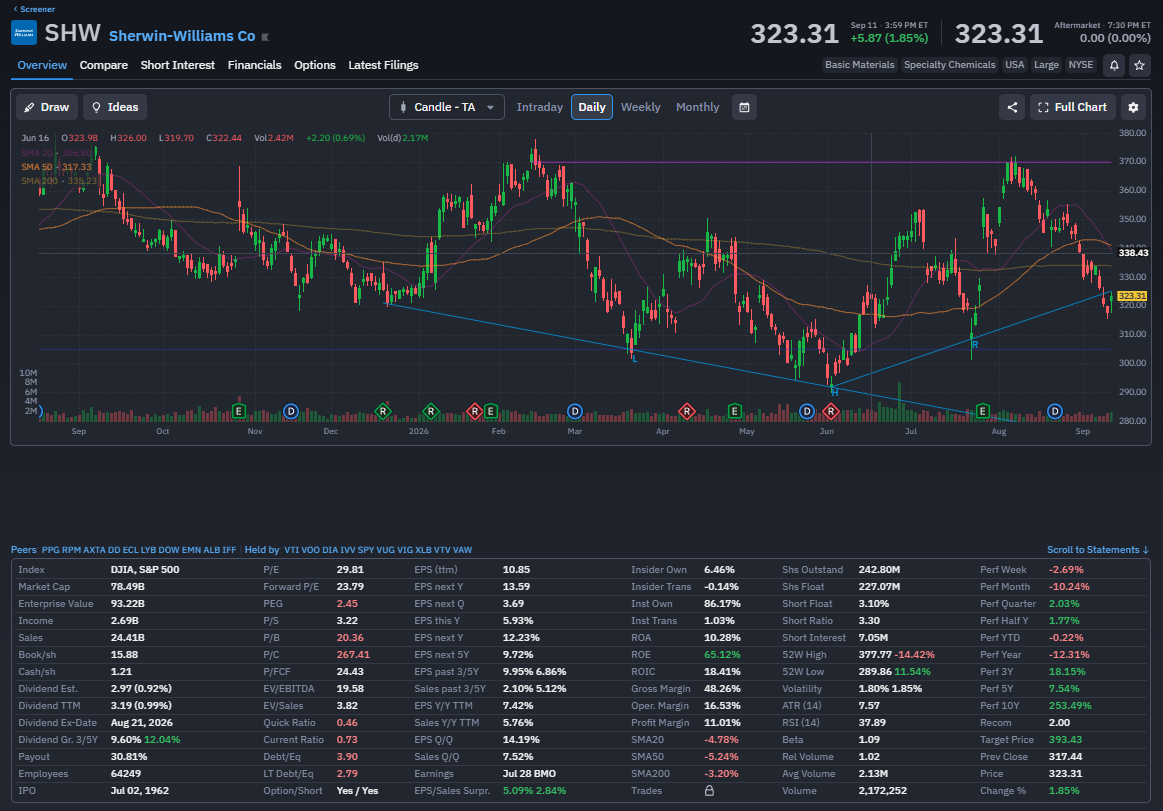Expand the Full Chart view

[x=1072, y=107]
